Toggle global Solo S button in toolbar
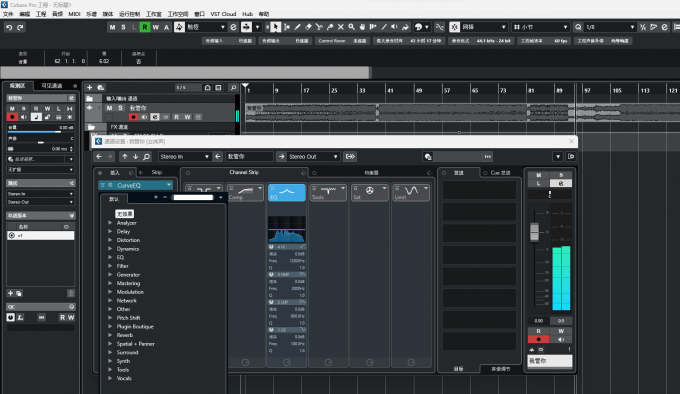This screenshot has height=394, width=680. (x=123, y=27)
